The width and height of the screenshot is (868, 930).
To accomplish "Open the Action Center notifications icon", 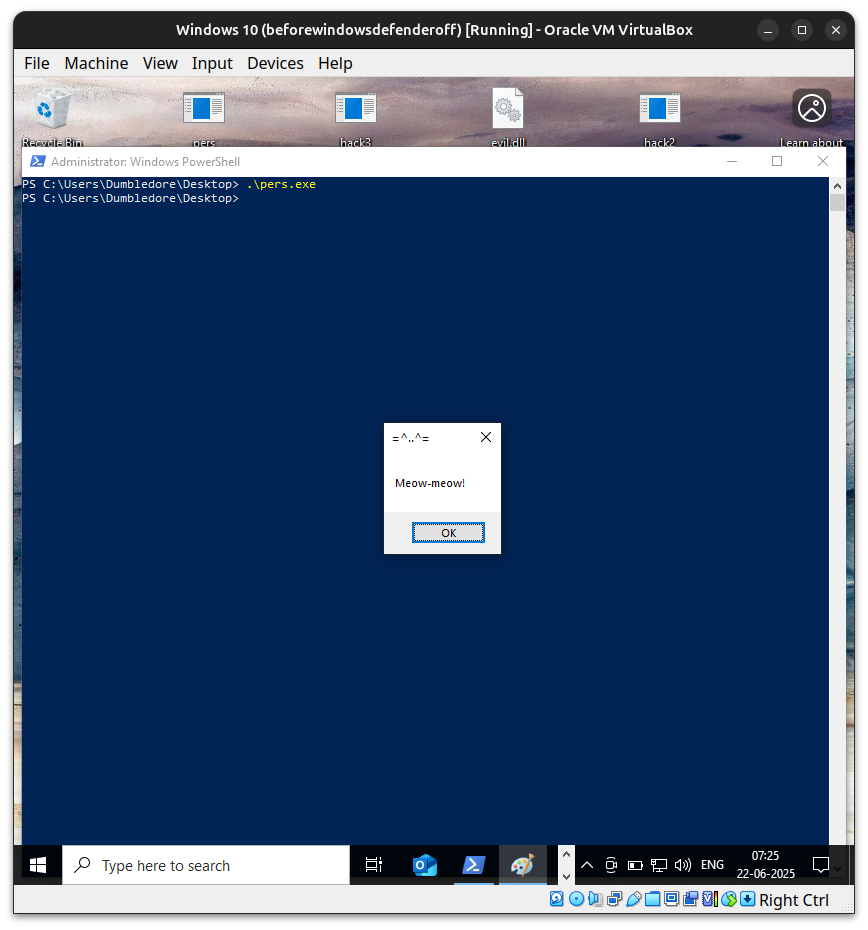I will tap(821, 865).
